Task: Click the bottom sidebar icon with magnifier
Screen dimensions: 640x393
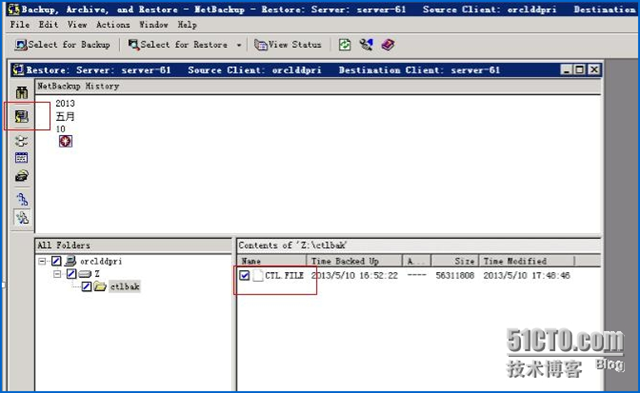Action: point(22,218)
